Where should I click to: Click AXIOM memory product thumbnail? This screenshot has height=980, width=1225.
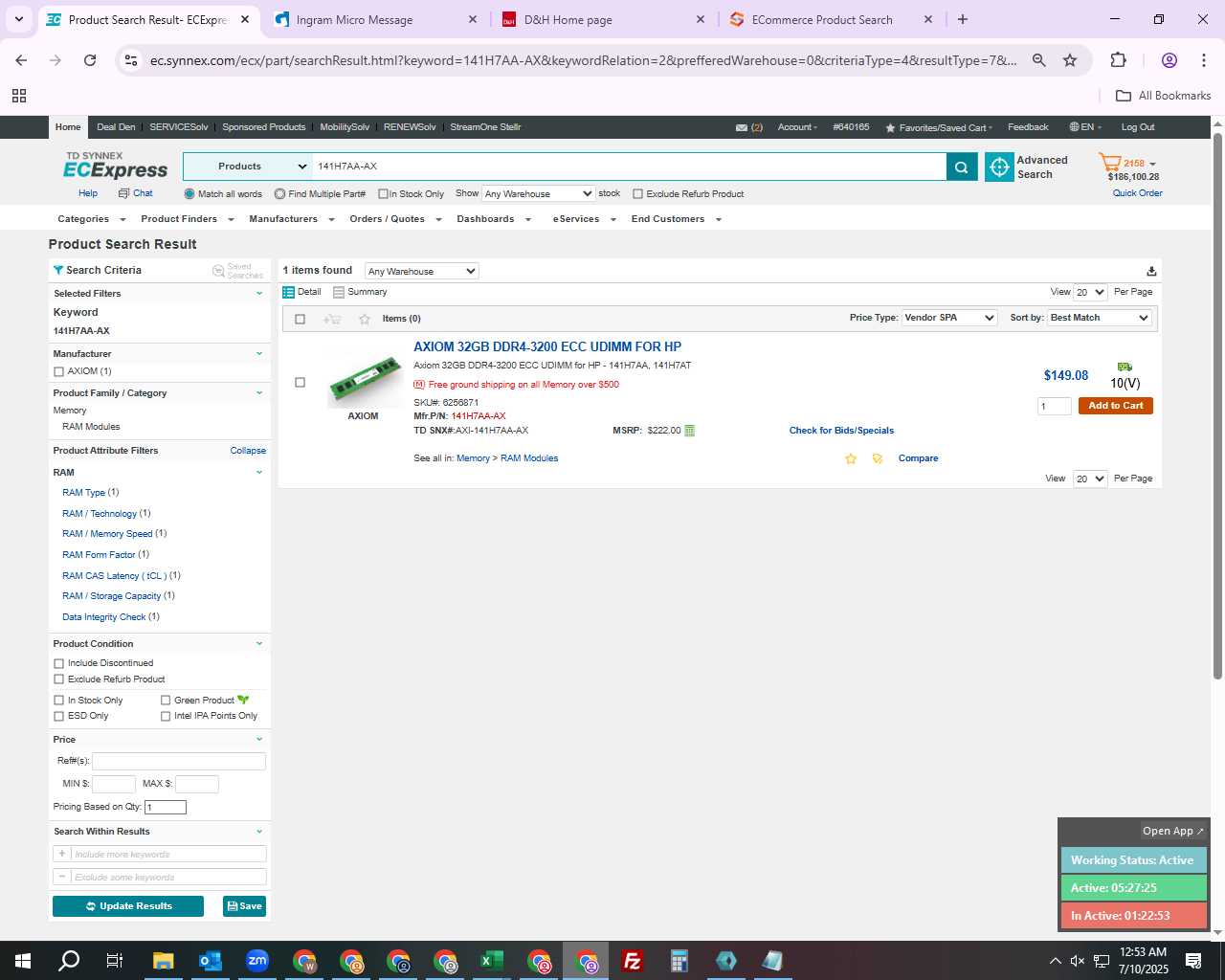pyautogui.click(x=364, y=381)
